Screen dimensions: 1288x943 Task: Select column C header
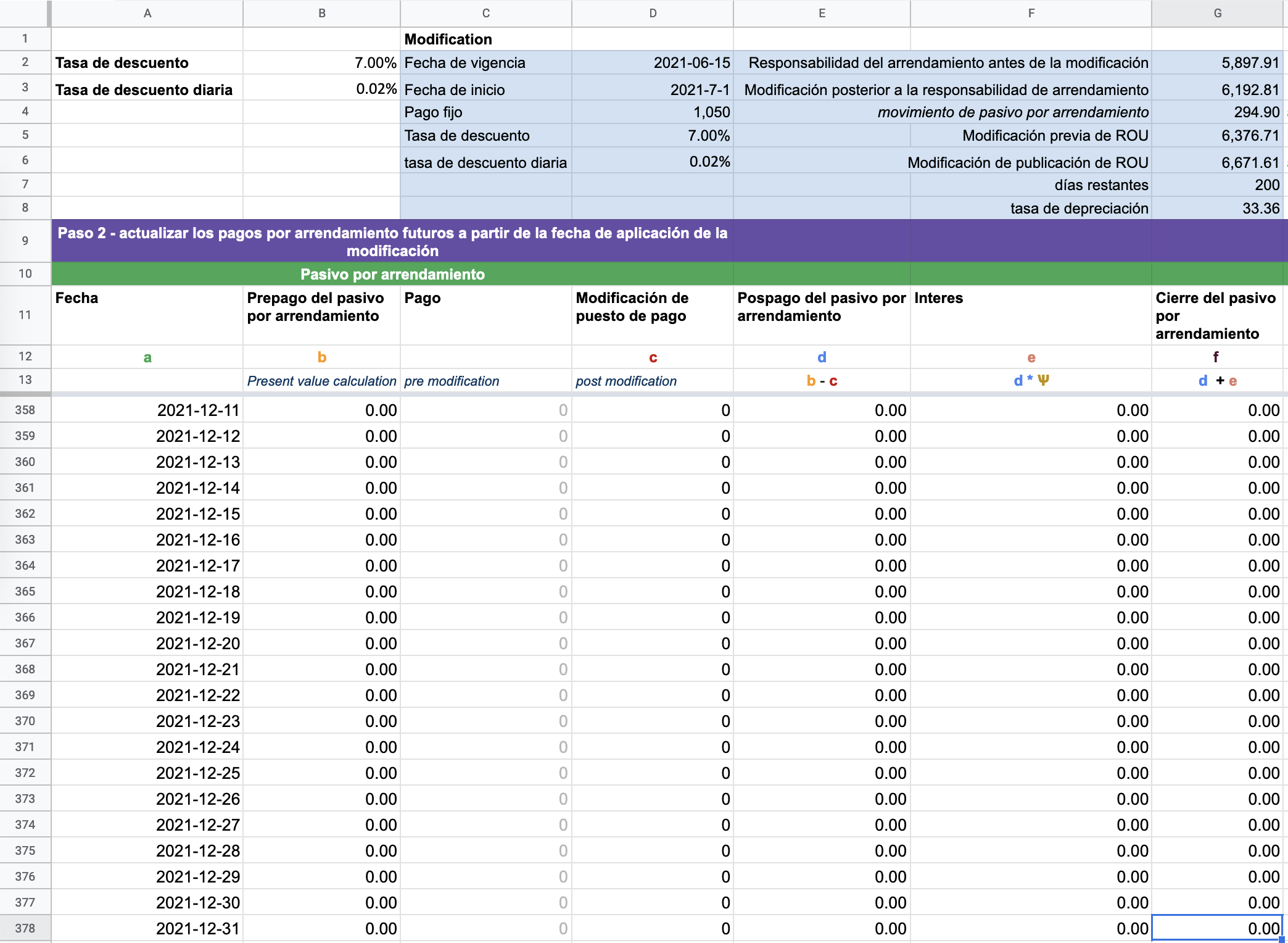[x=486, y=13]
